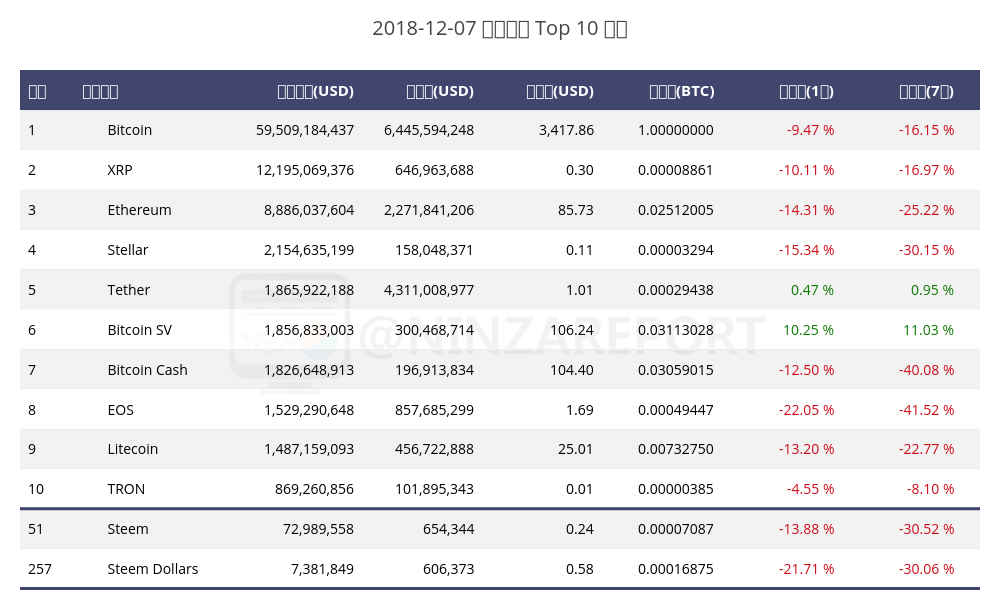This screenshot has height=610, width=1000.
Task: Select Bitcoin SV price 106.24
Action: point(572,330)
